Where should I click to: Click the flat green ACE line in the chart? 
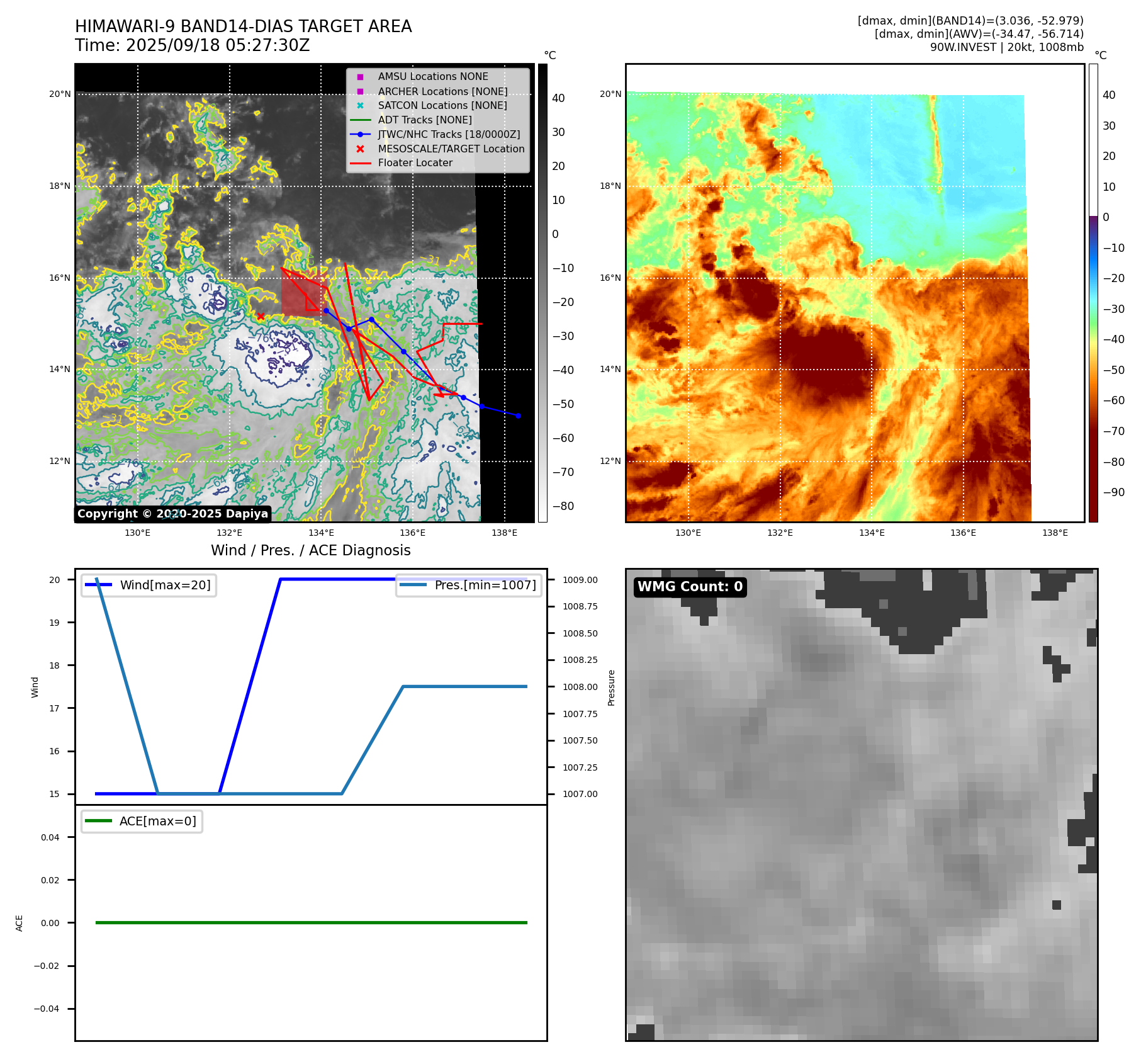point(311,922)
